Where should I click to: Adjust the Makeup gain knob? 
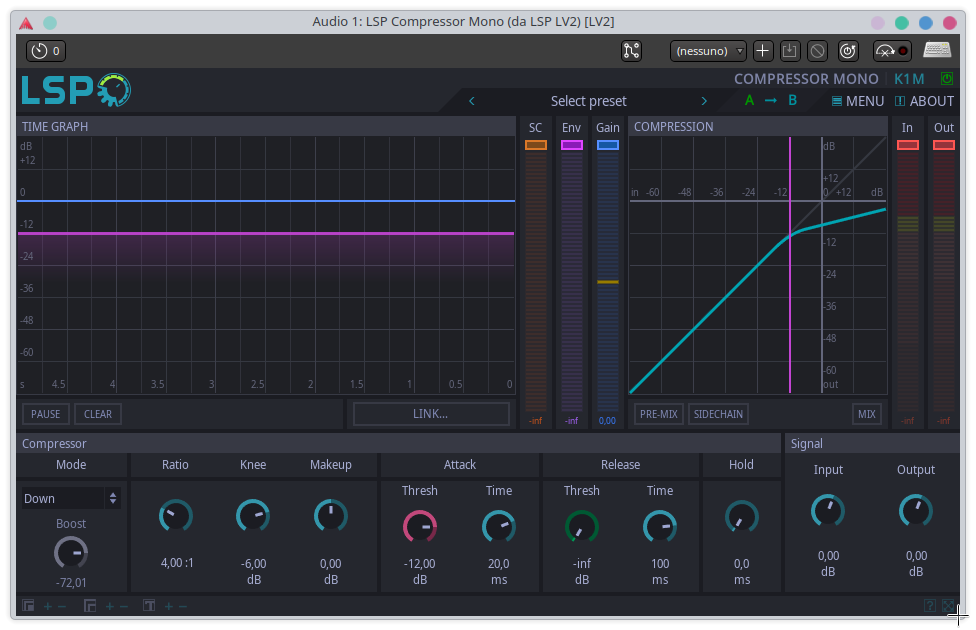331,516
